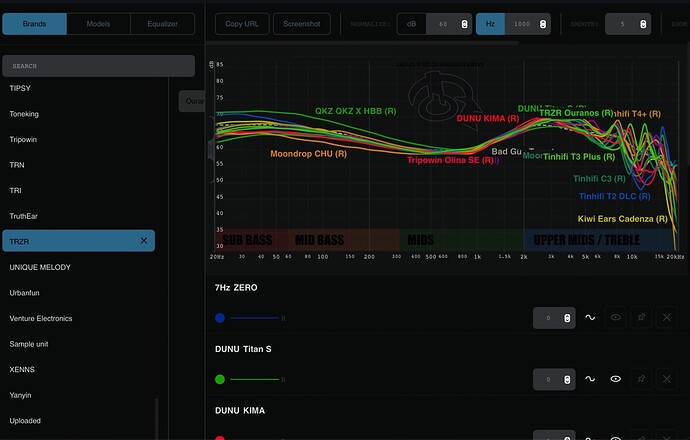
Task: Click the brand list scrollbar
Action: click(156, 418)
